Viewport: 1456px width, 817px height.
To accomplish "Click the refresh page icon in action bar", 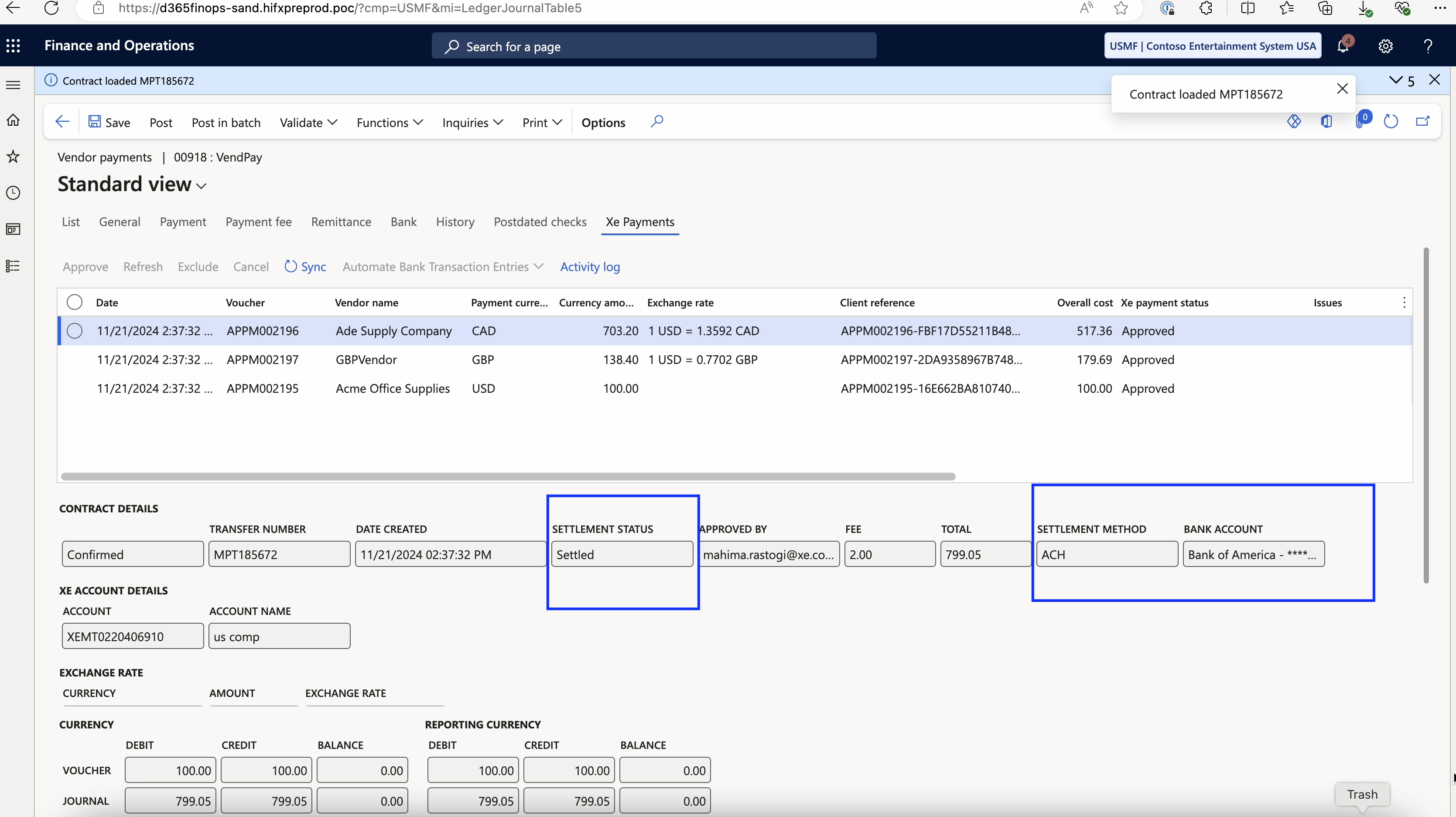I will point(1391,122).
